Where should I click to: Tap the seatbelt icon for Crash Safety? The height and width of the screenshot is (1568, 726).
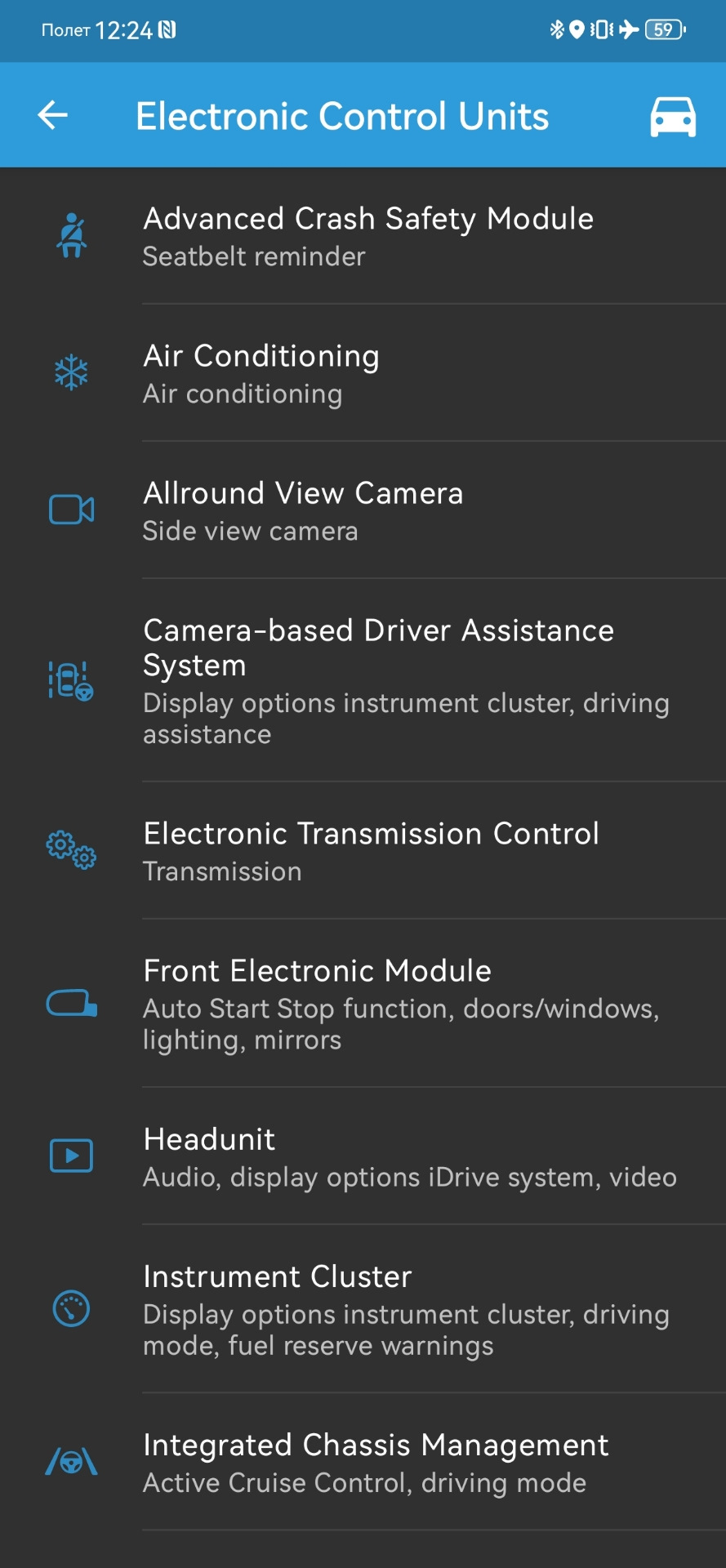tap(72, 236)
